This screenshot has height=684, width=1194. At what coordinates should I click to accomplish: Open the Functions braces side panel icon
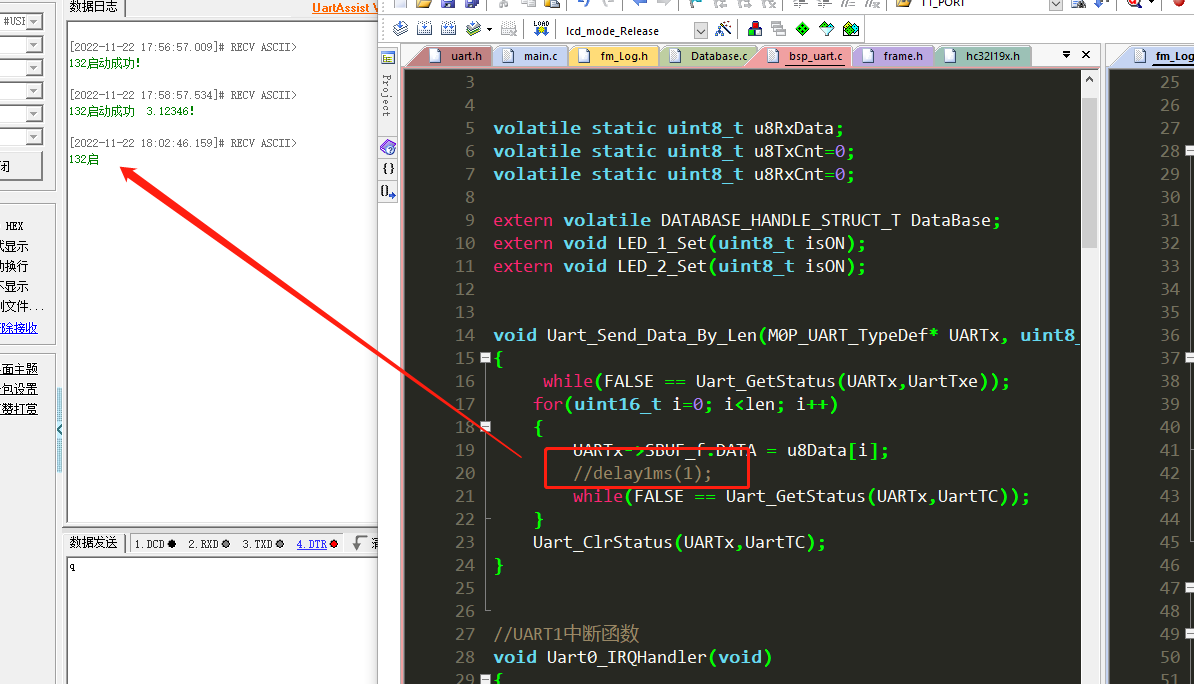[x=388, y=169]
